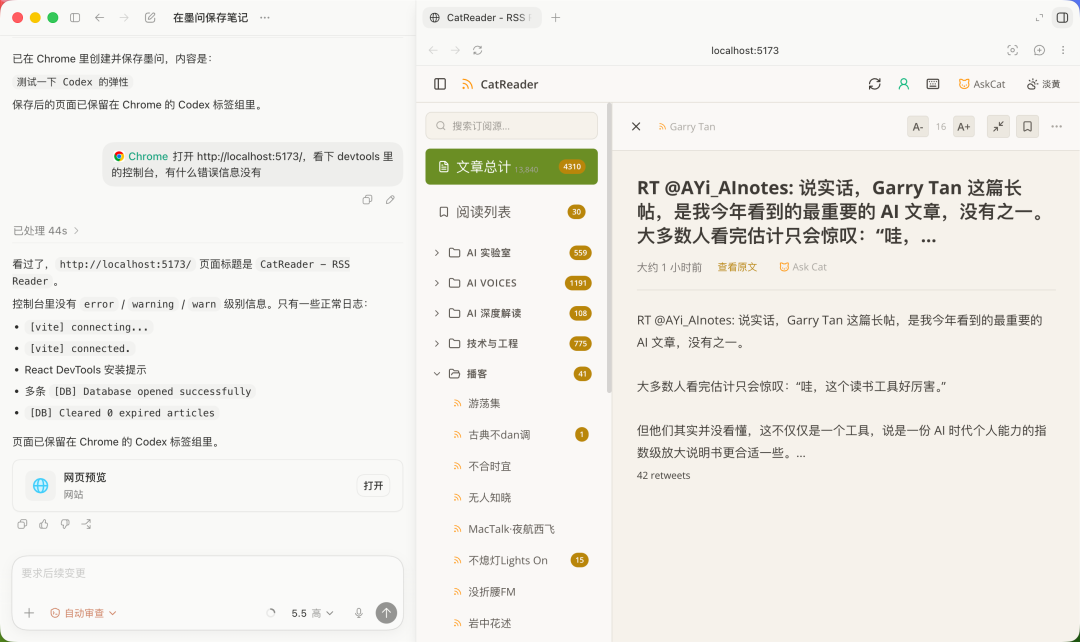Click thumbs up on the response
Screen dimensions: 1080x642
43,524
